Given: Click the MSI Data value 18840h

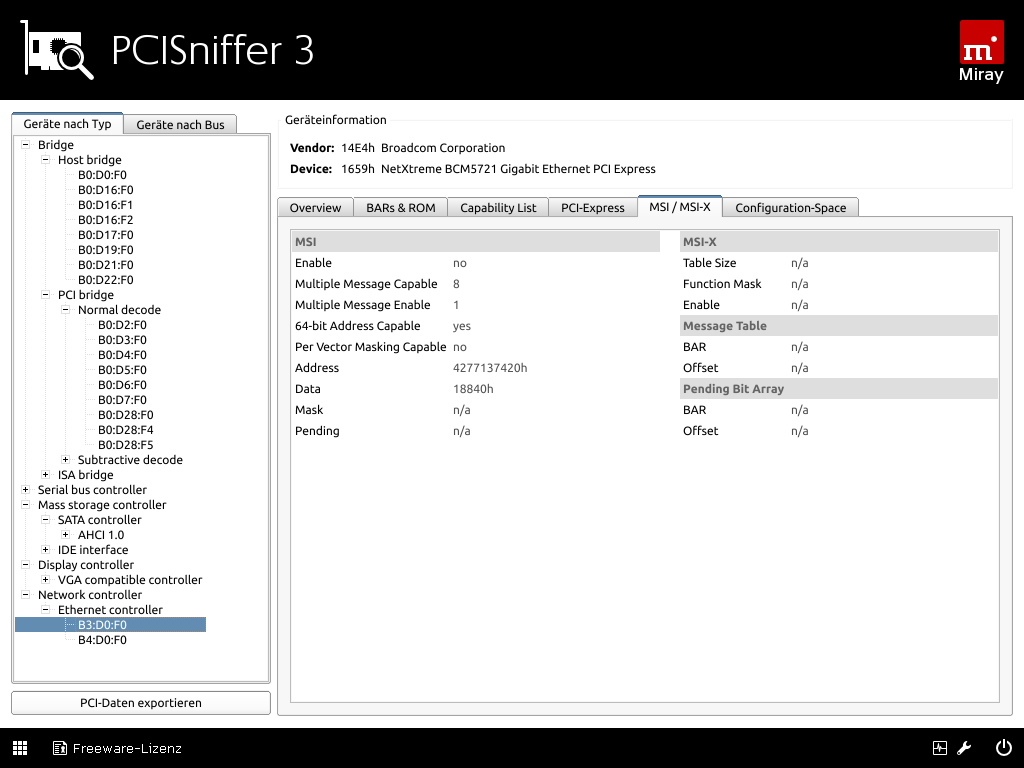Looking at the screenshot, I should click(x=473, y=389).
